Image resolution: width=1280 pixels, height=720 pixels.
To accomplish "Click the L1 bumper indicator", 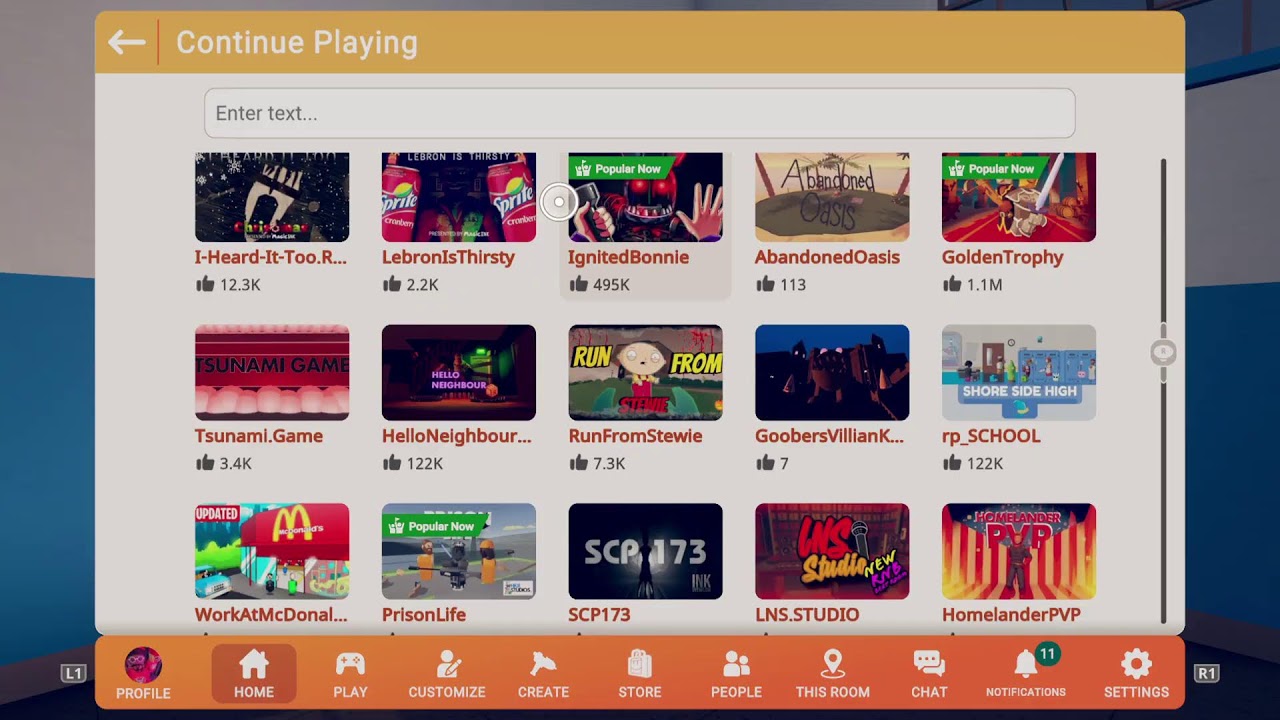I will point(74,673).
